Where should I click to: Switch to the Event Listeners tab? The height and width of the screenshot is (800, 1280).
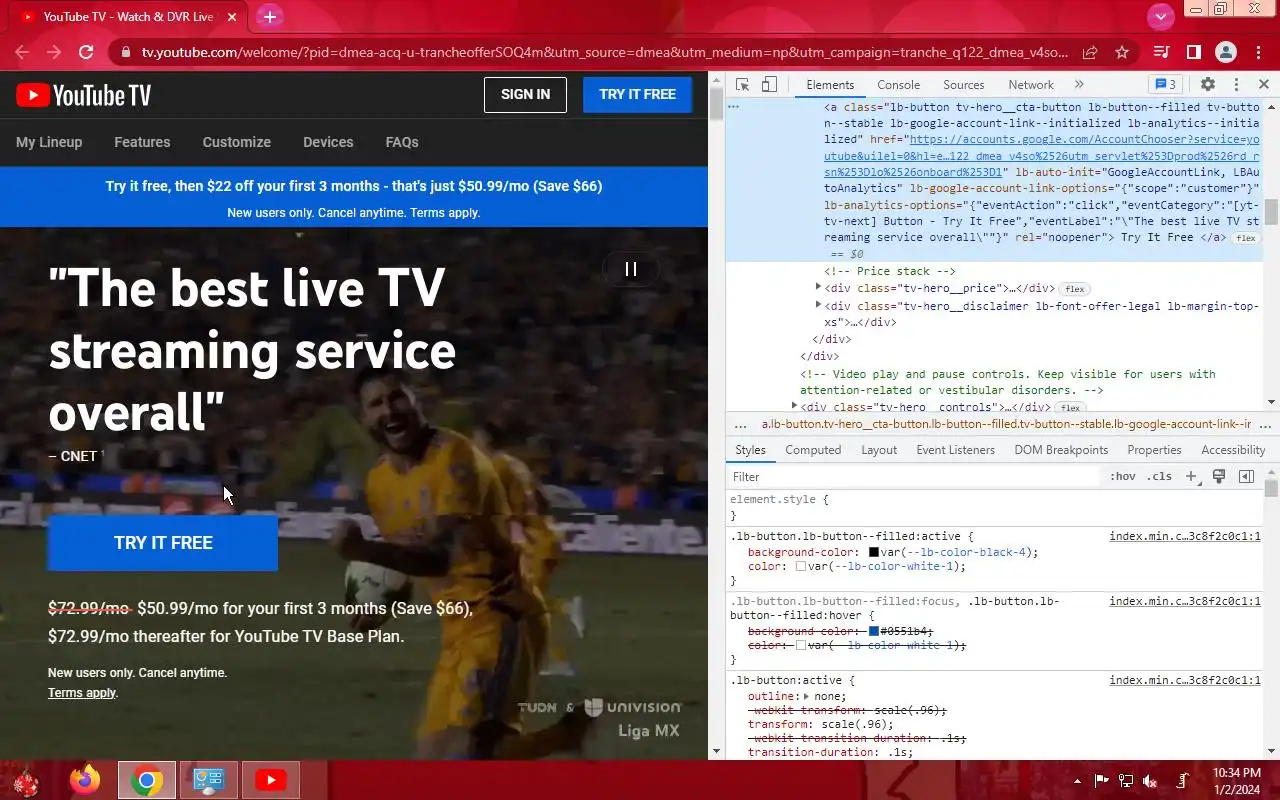pos(955,450)
